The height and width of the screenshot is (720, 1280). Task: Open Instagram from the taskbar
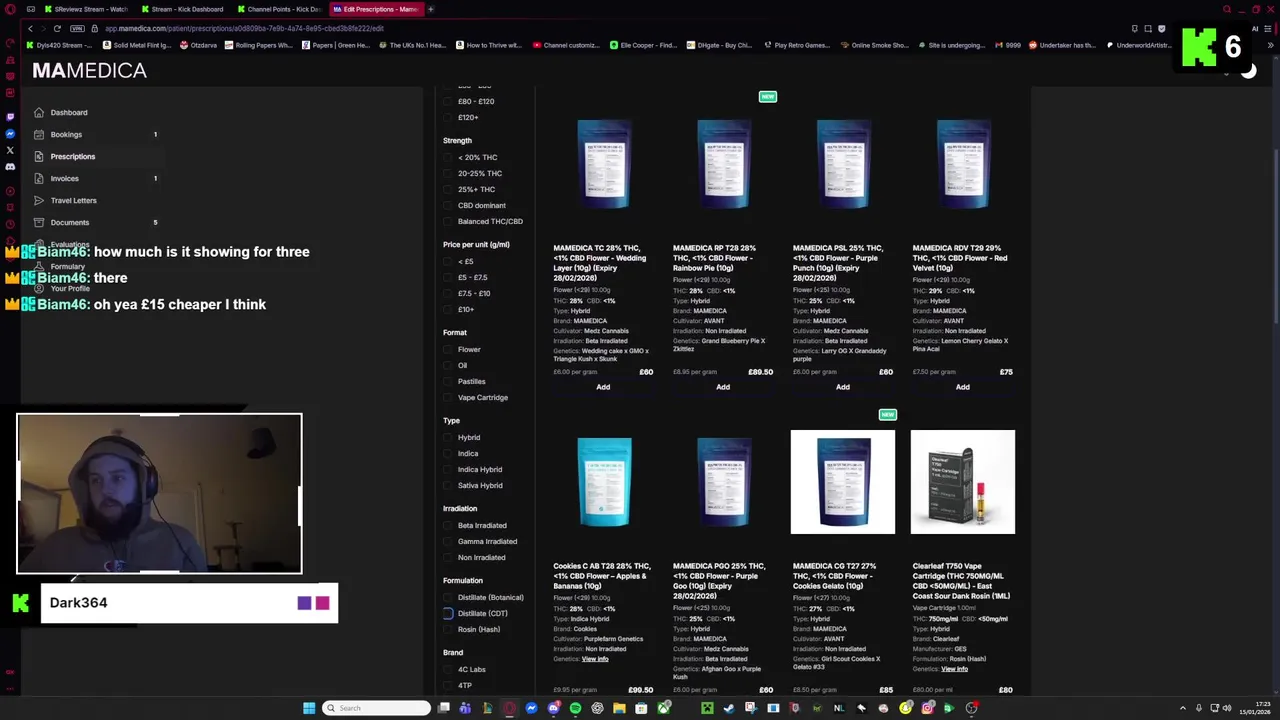click(927, 708)
